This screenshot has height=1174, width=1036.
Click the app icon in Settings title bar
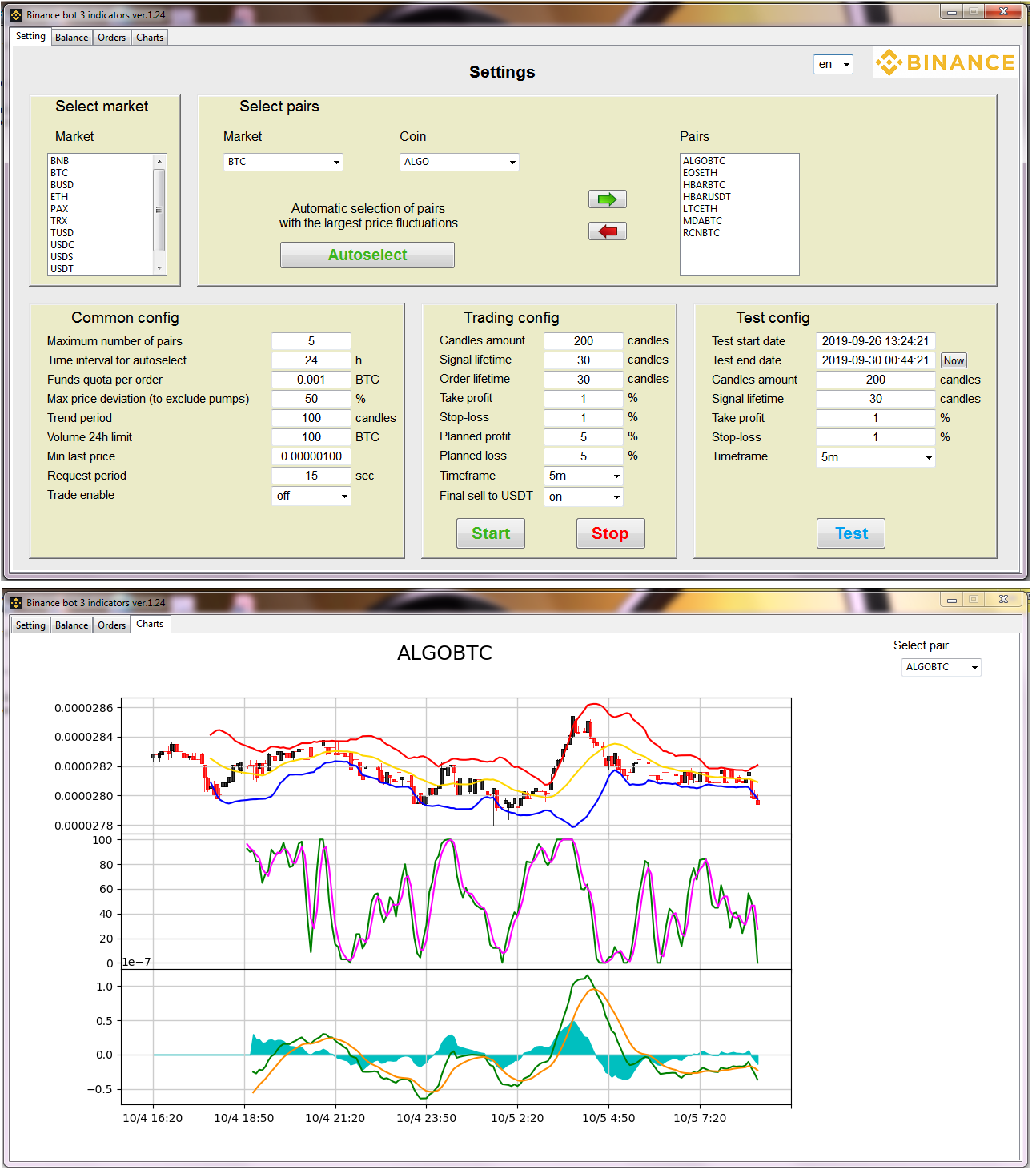pyautogui.click(x=16, y=14)
